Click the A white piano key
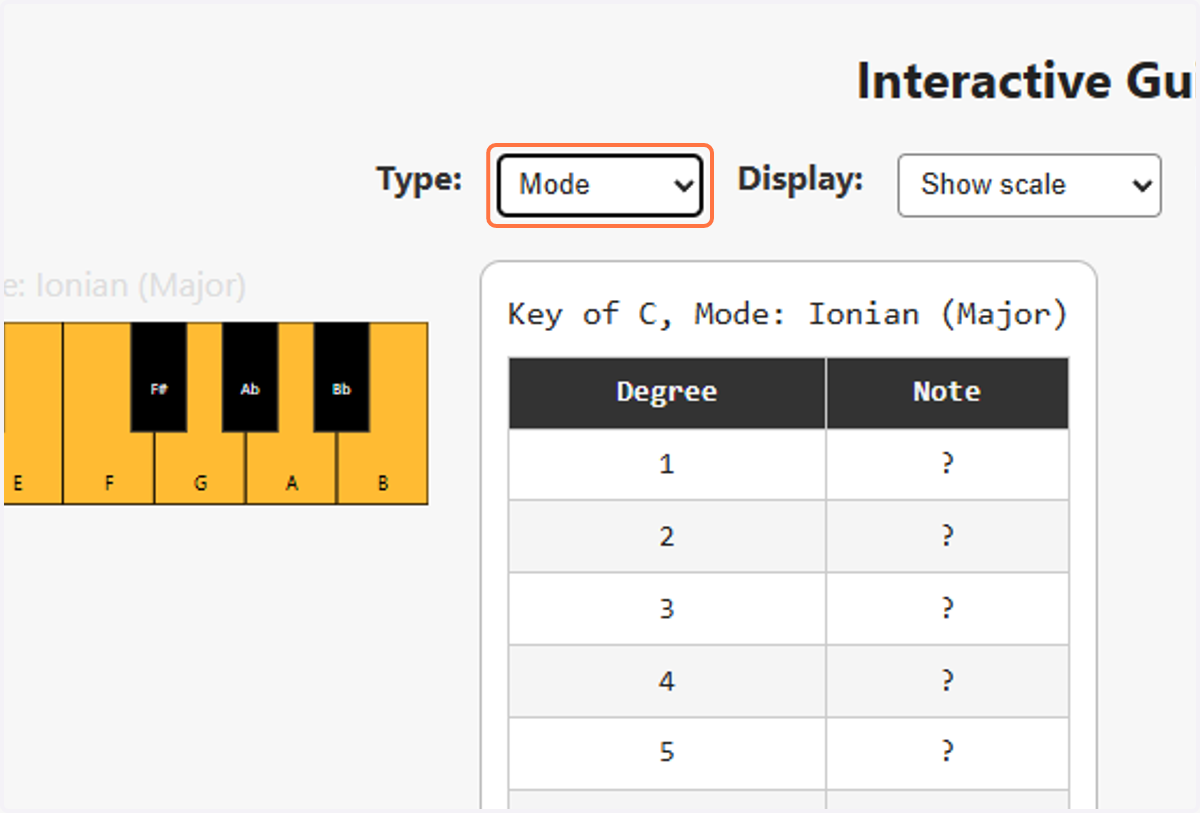This screenshot has width=1200, height=813. click(291, 470)
